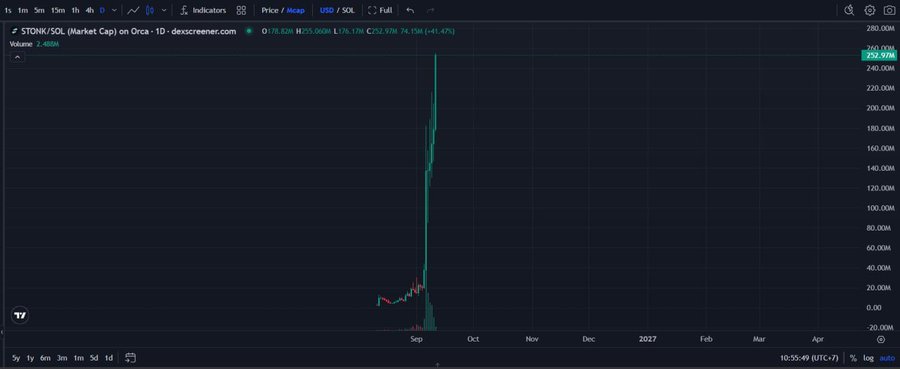Take a chart snapshot with camera icon
Image resolution: width=900 pixels, height=369 pixels.
[x=889, y=10]
